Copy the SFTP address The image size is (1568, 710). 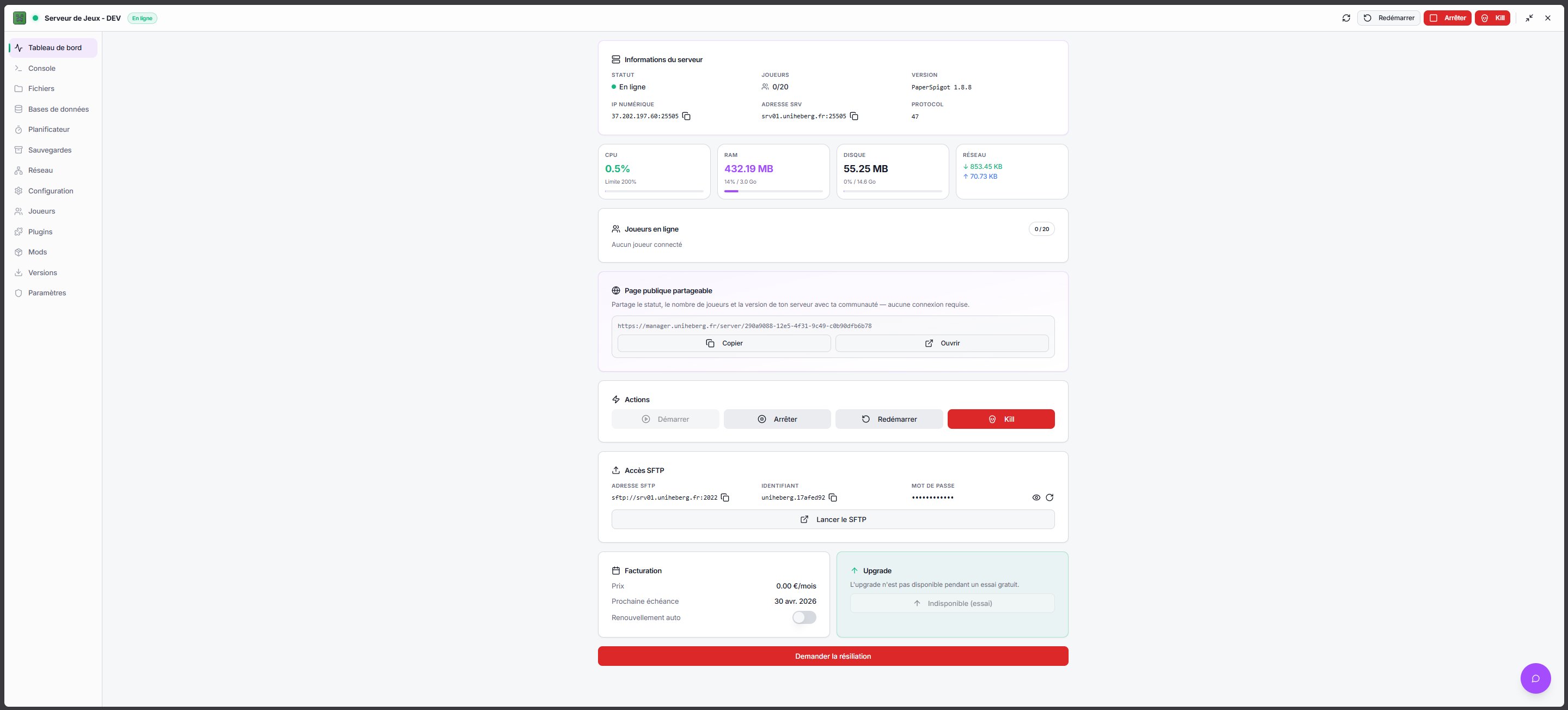tap(725, 497)
